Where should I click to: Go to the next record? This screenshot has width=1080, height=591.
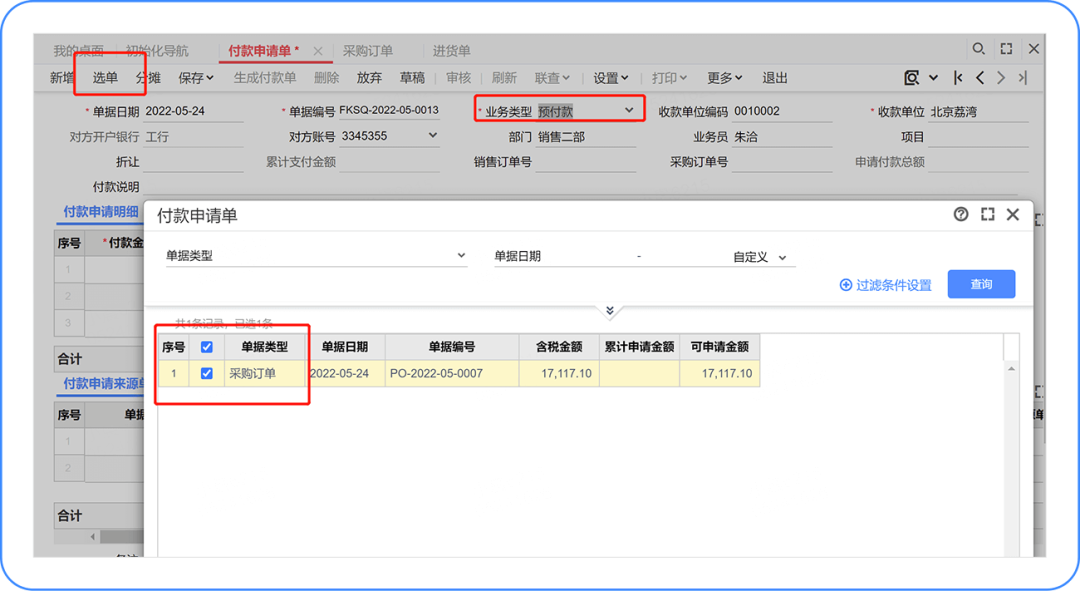pos(1001,78)
